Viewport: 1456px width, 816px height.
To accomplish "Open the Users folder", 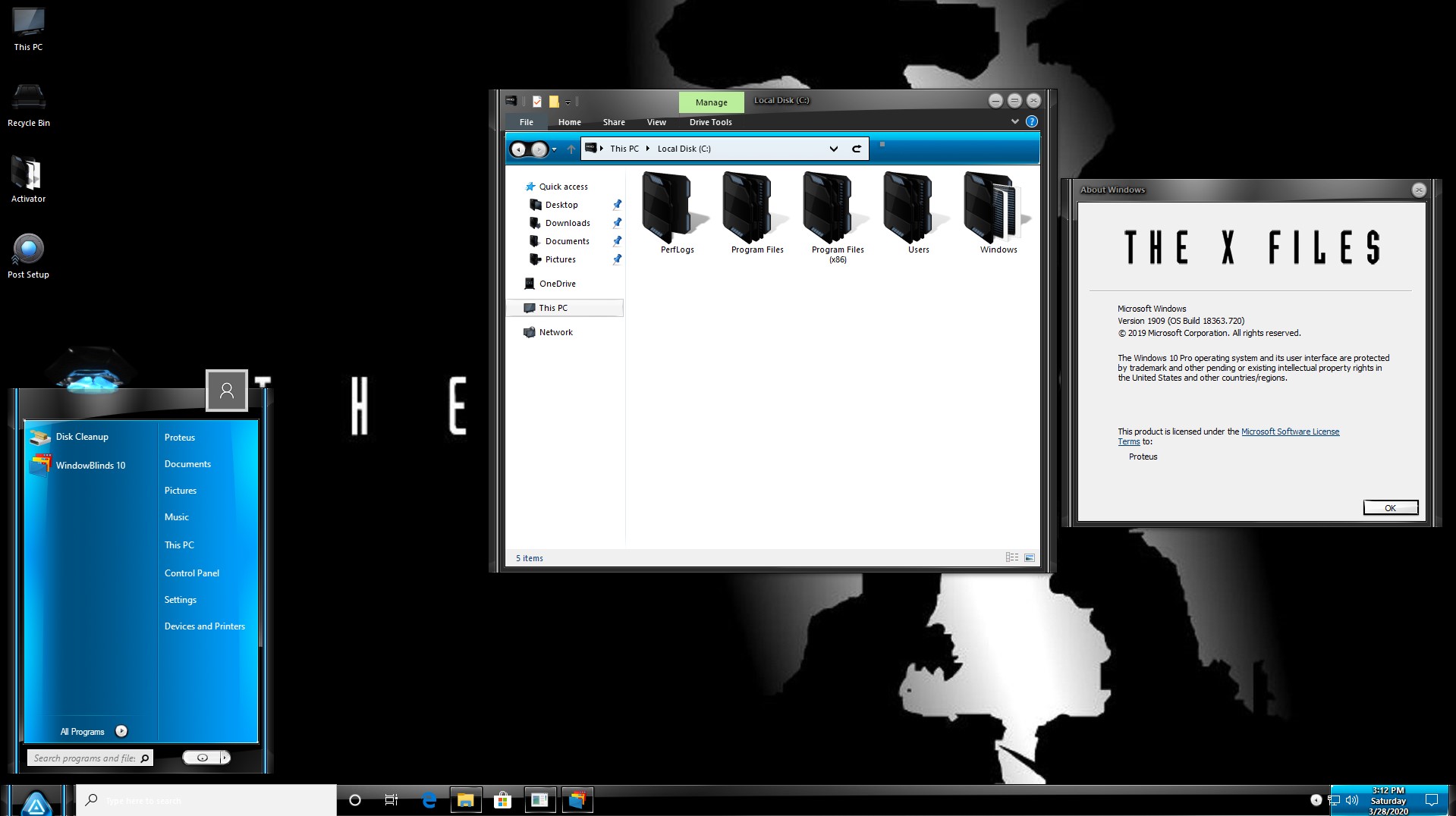I will point(918,213).
